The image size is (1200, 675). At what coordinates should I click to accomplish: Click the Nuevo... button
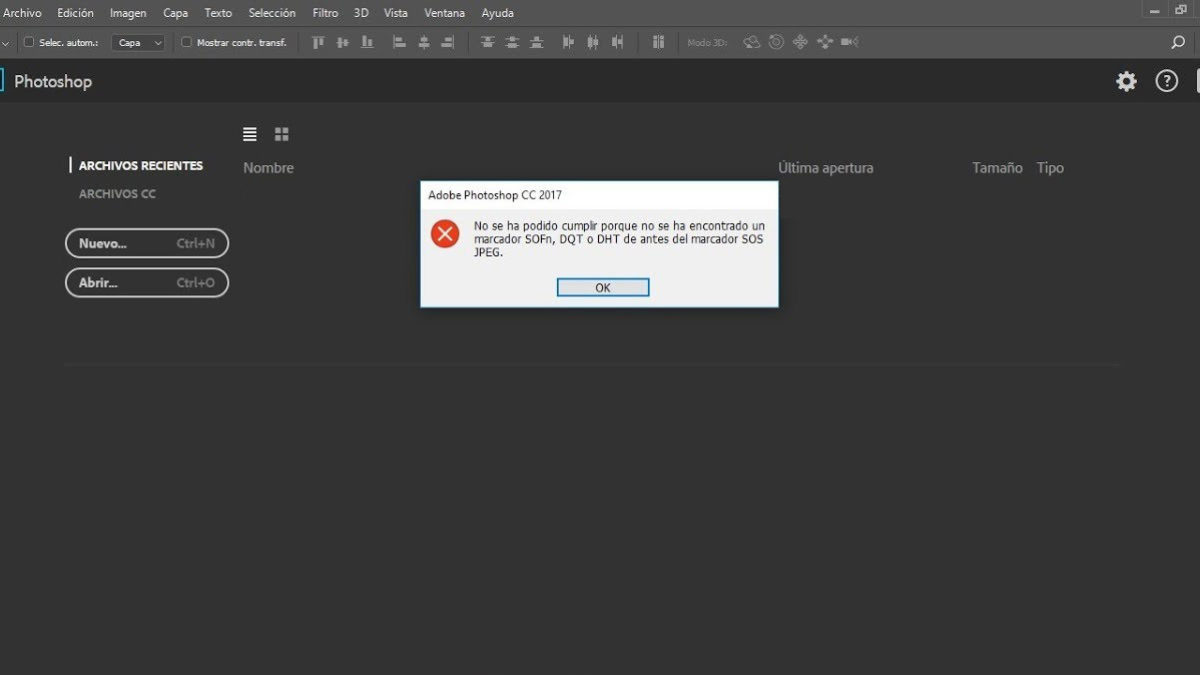pos(147,243)
